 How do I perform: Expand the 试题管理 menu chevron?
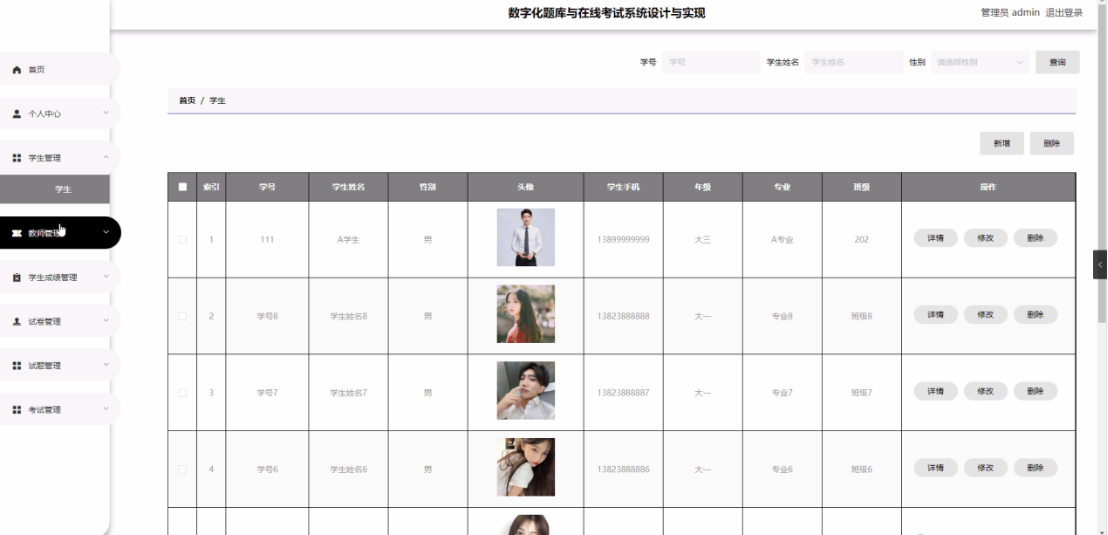click(x=106, y=365)
